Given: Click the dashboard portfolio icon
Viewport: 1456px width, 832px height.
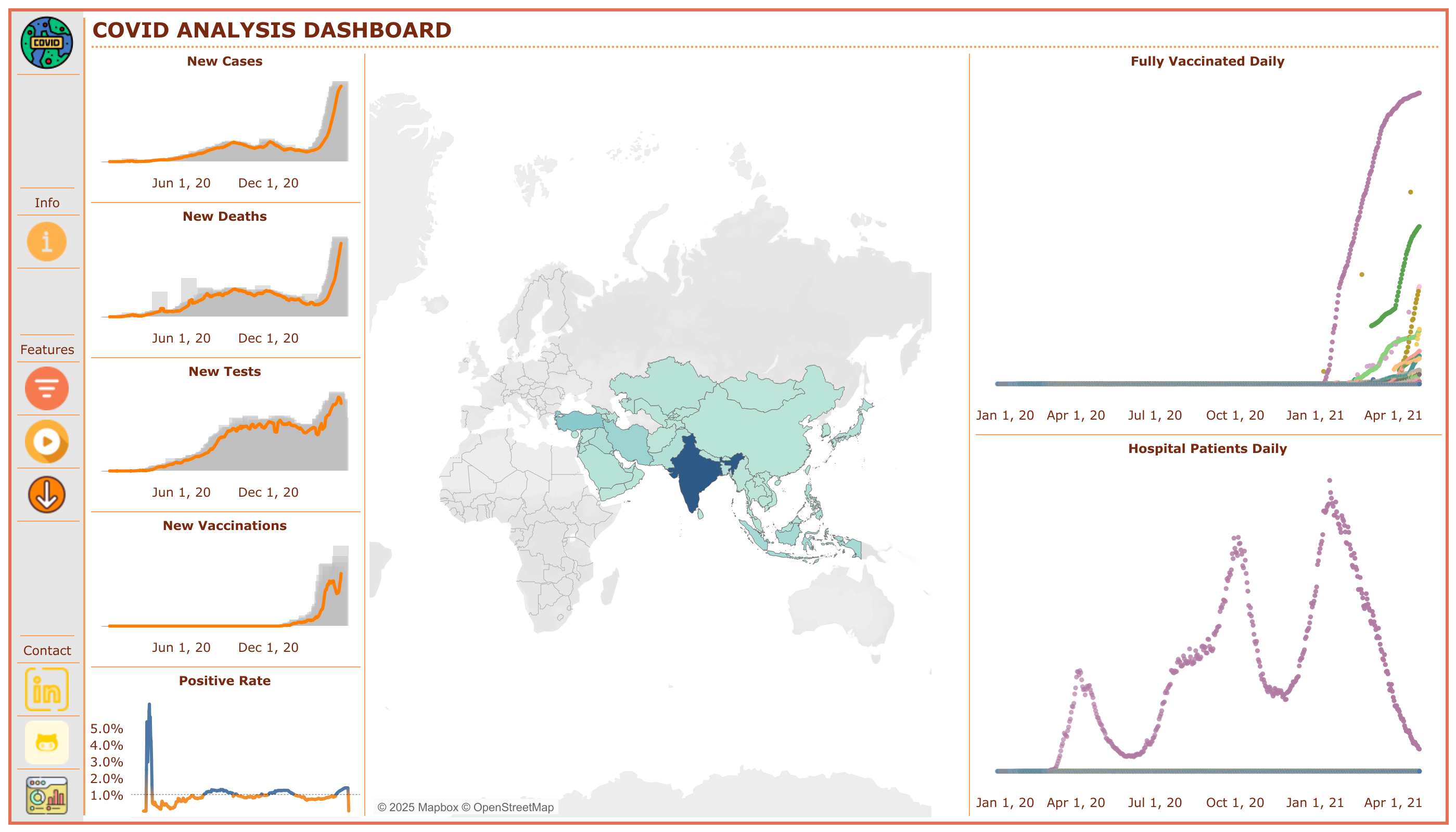Looking at the screenshot, I should tap(47, 796).
